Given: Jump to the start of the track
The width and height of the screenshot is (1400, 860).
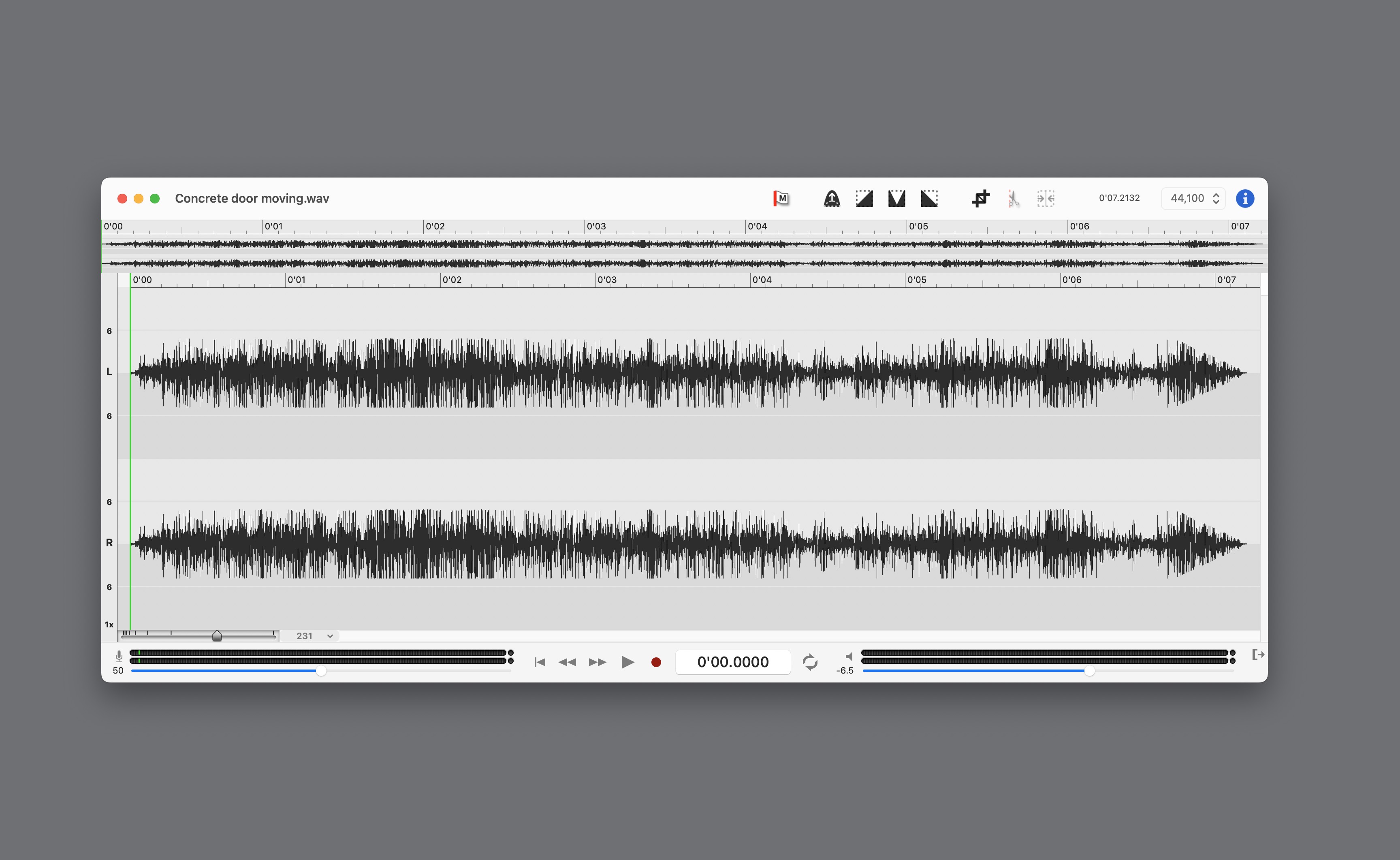Looking at the screenshot, I should 540,662.
